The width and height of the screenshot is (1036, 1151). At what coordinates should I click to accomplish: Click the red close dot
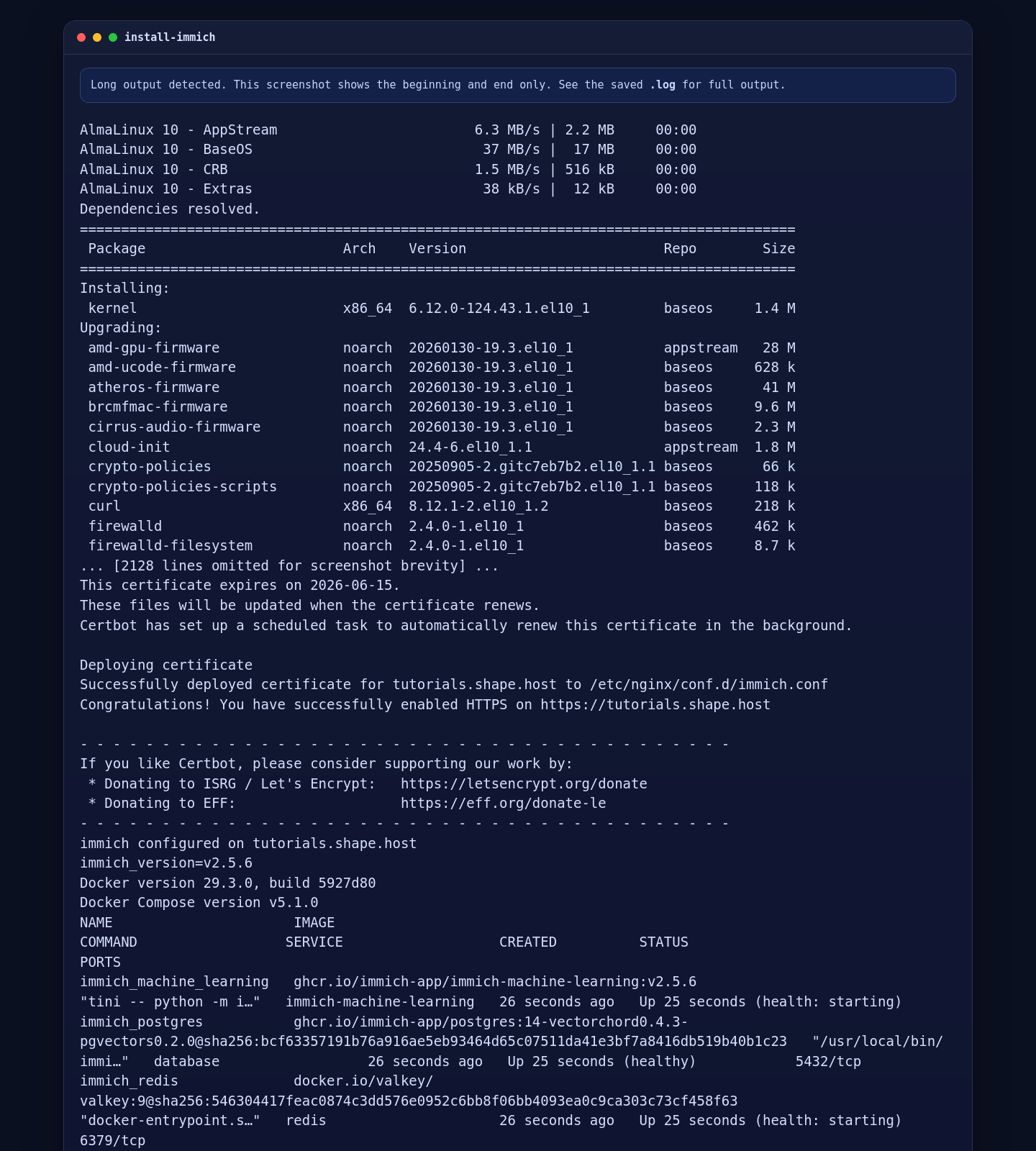[81, 37]
